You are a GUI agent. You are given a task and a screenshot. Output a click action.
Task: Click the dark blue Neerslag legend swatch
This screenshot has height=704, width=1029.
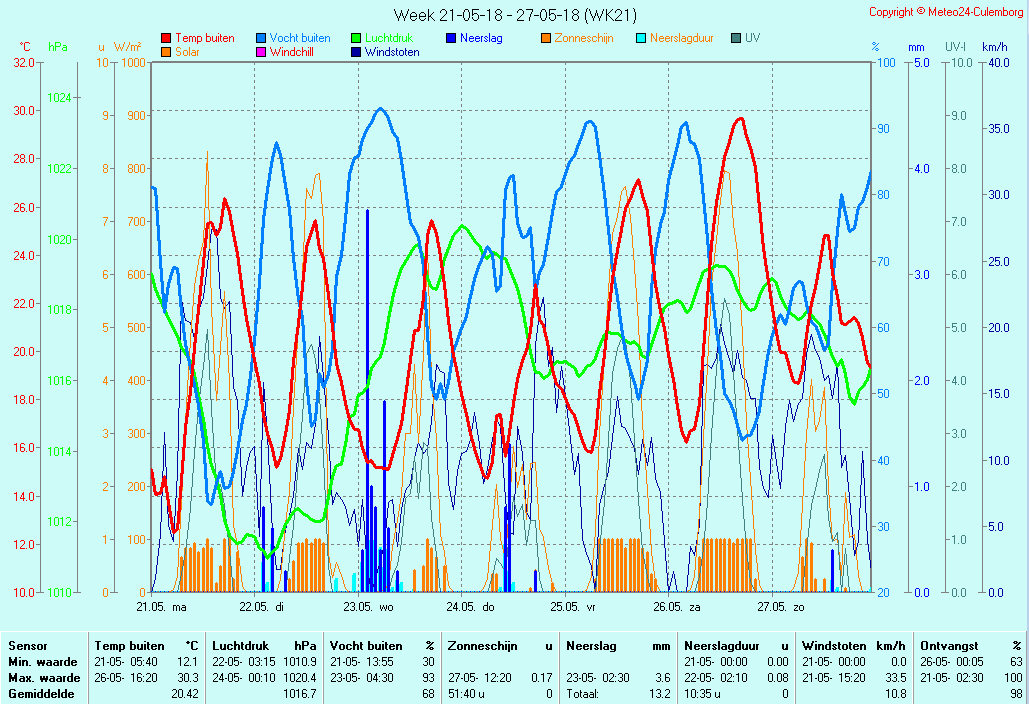point(451,38)
